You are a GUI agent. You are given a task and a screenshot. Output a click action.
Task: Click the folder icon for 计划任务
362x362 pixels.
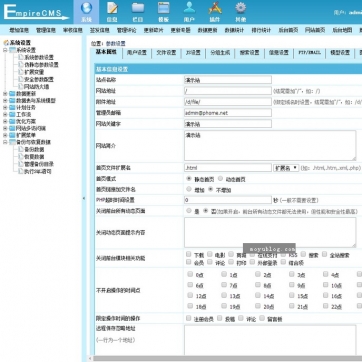[x=12, y=108]
